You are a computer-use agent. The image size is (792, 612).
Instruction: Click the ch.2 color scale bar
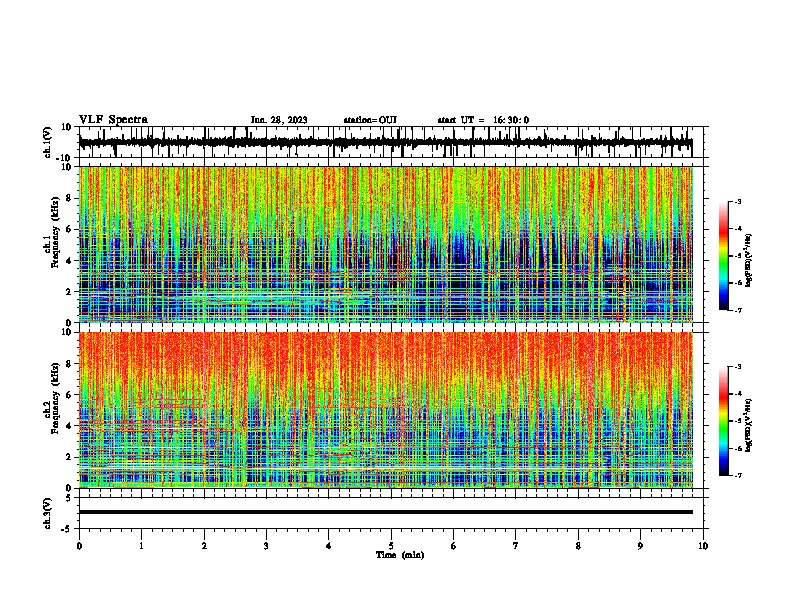(x=724, y=421)
